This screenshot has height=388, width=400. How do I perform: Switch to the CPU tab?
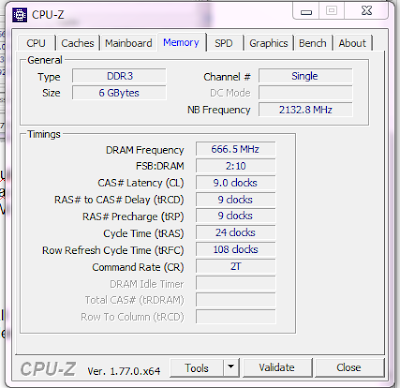tap(36, 43)
